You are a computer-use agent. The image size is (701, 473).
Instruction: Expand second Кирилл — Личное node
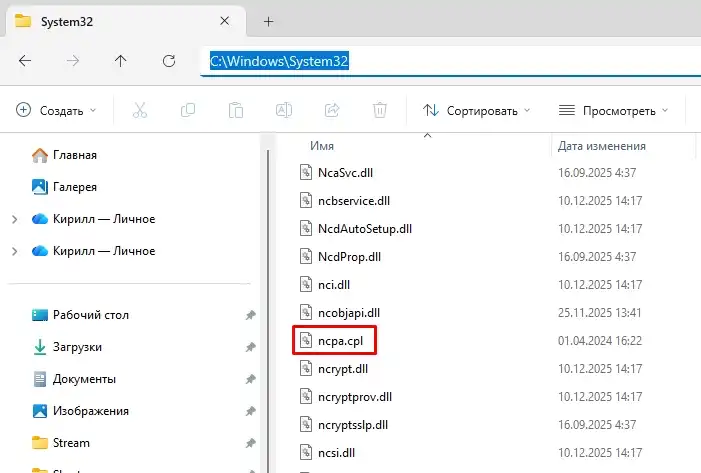(x=15, y=251)
